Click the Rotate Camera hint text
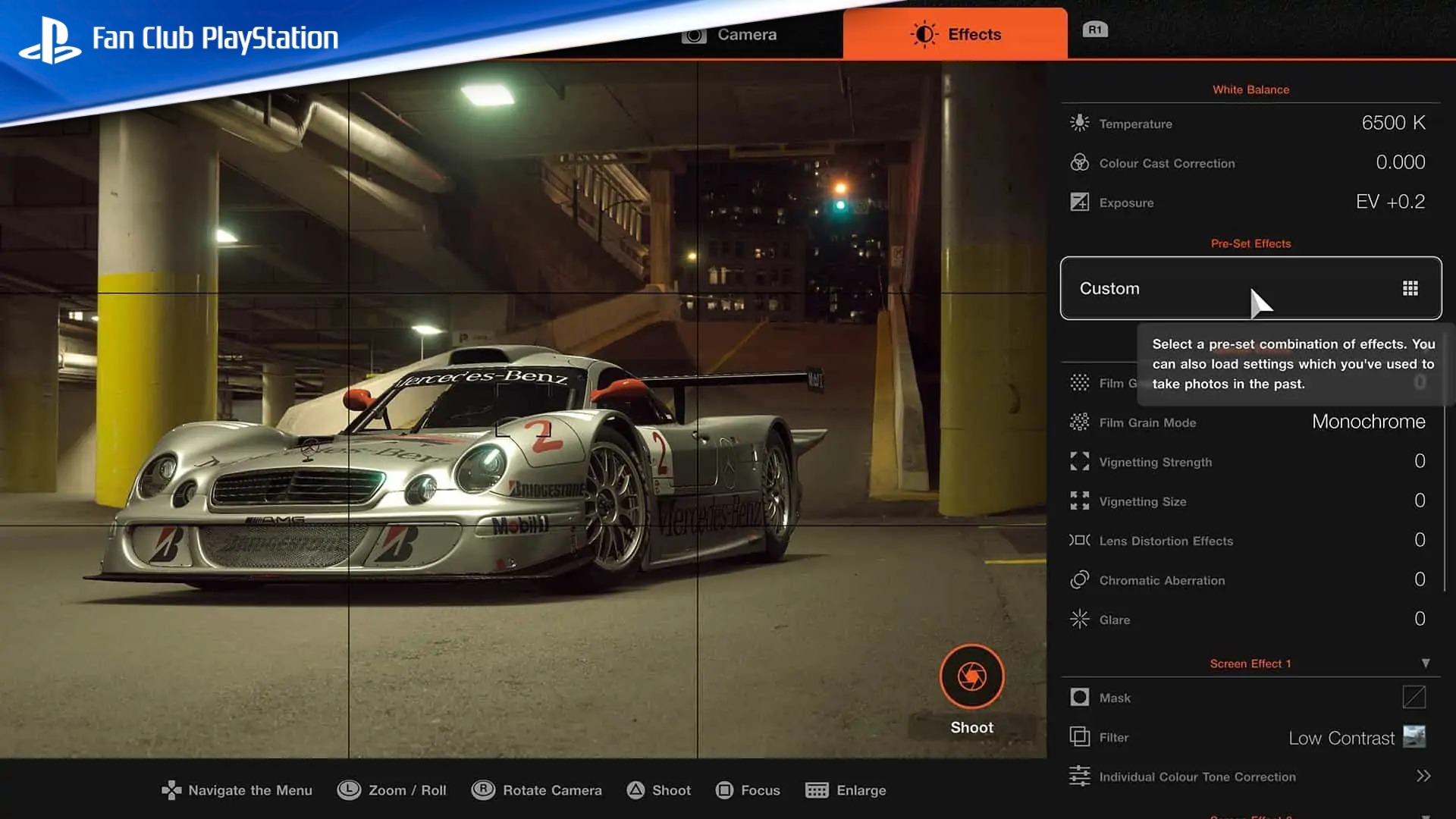This screenshot has width=1456, height=819. click(x=552, y=790)
